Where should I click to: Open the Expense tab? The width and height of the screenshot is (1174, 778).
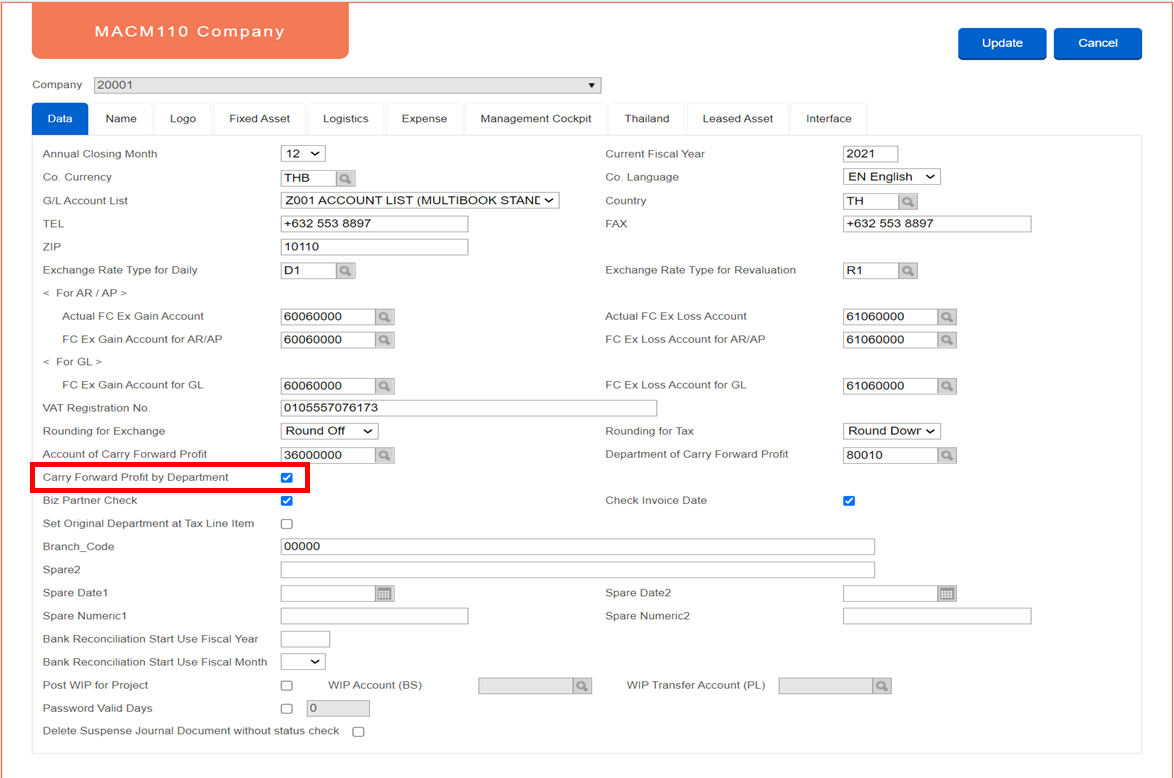pyautogui.click(x=425, y=119)
